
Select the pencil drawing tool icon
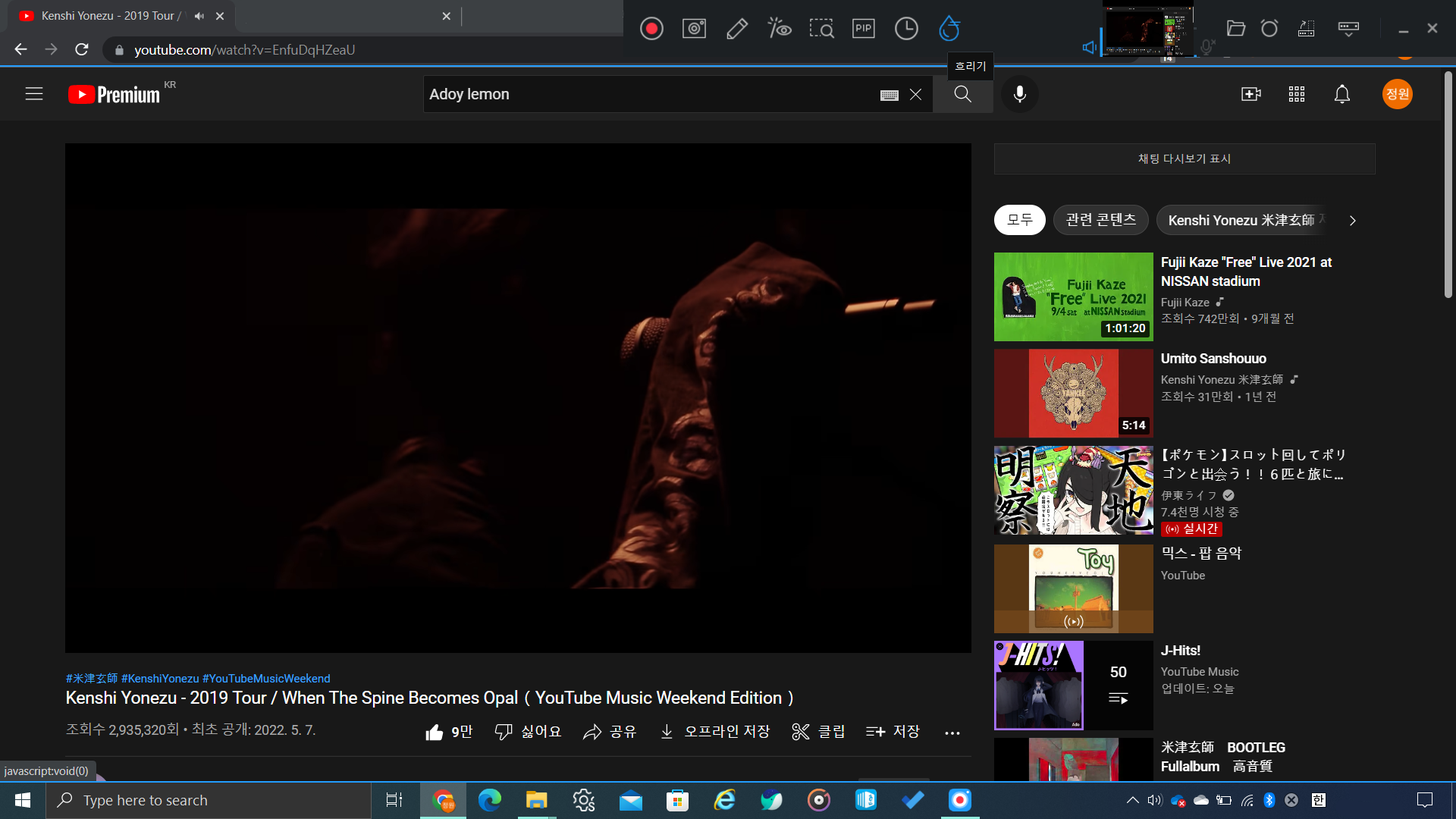(736, 29)
